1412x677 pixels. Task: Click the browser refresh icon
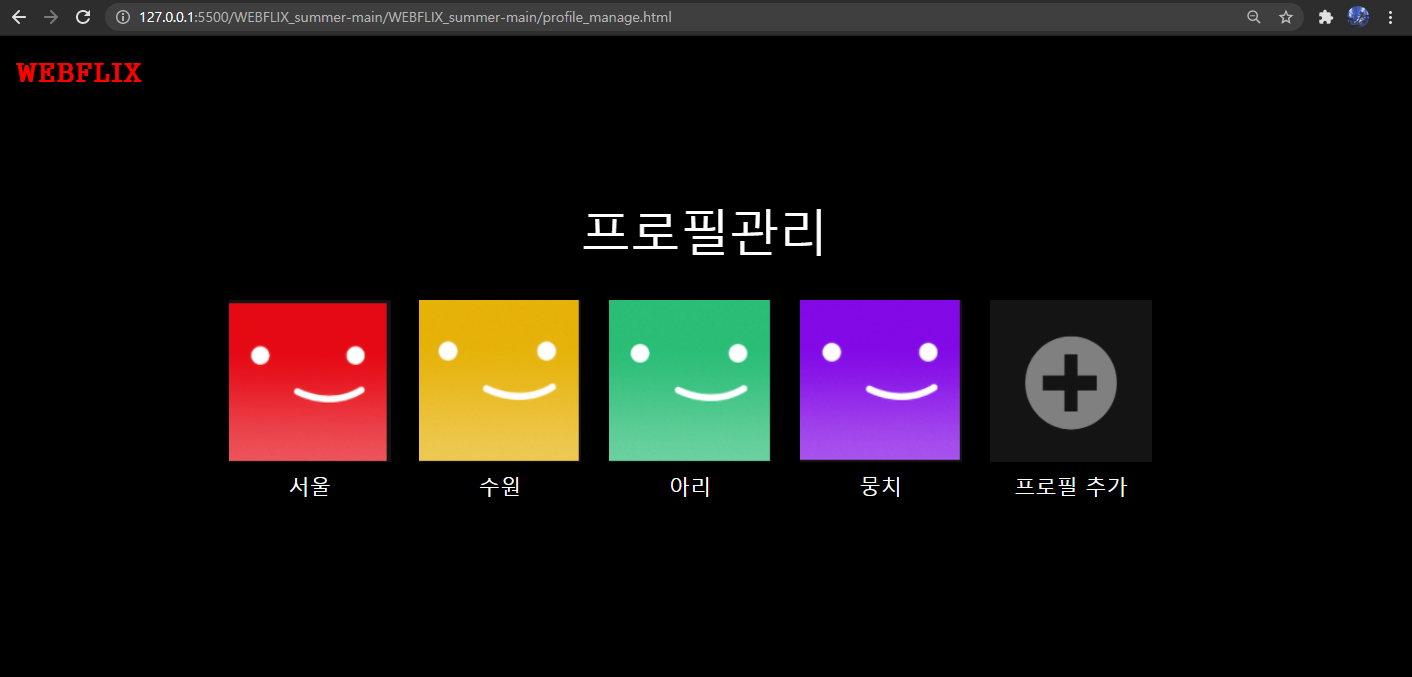pyautogui.click(x=83, y=17)
